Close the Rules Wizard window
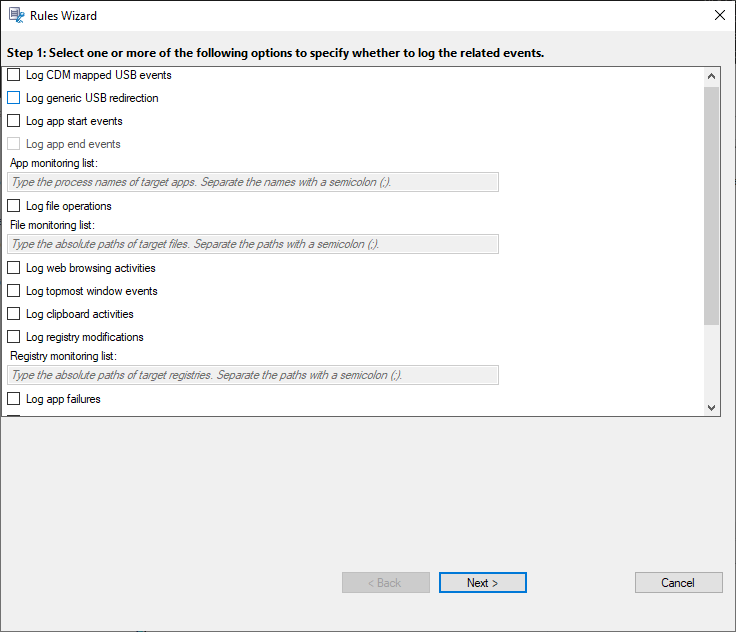 [719, 16]
